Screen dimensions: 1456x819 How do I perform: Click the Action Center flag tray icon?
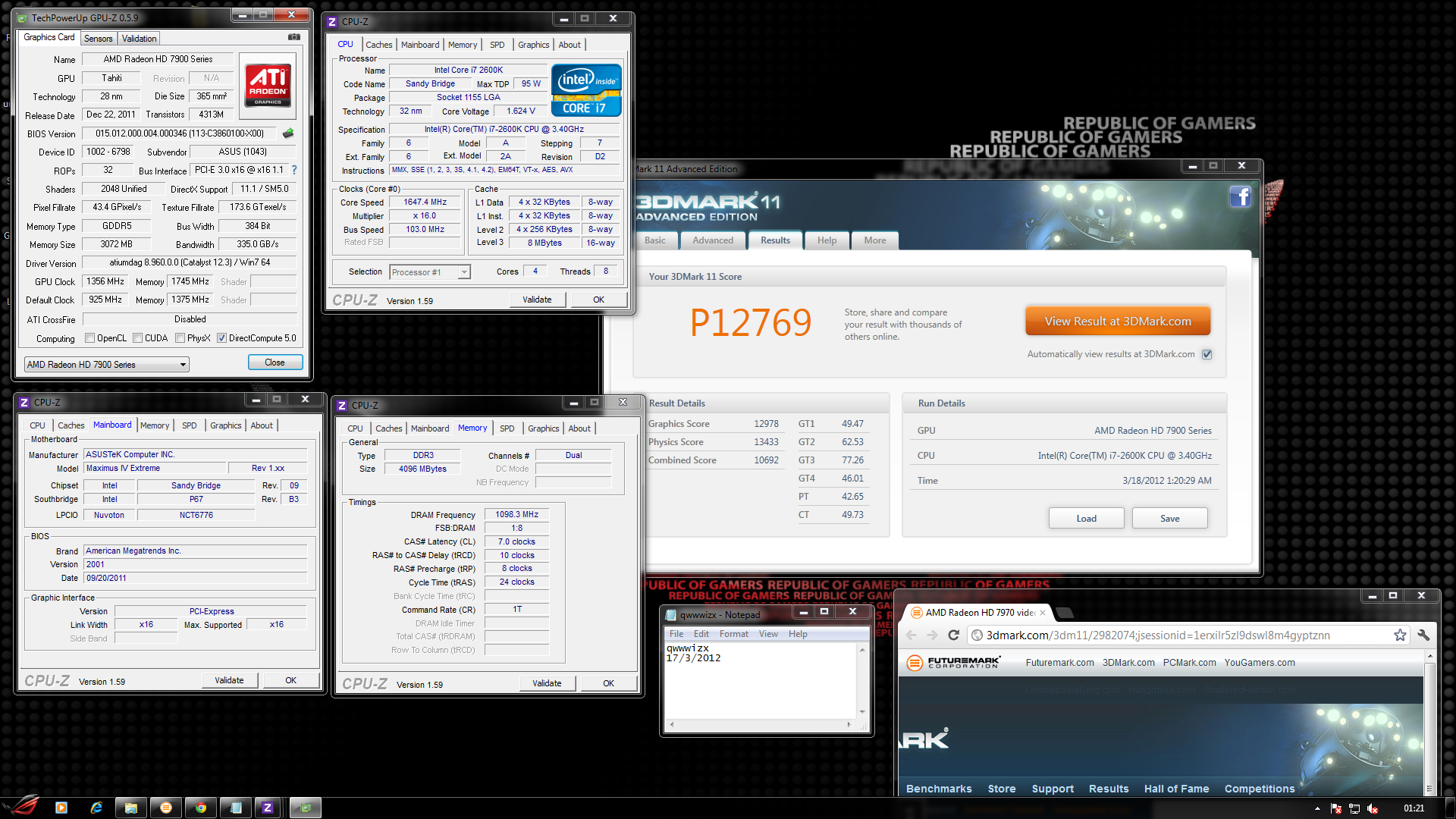(x=1336, y=808)
